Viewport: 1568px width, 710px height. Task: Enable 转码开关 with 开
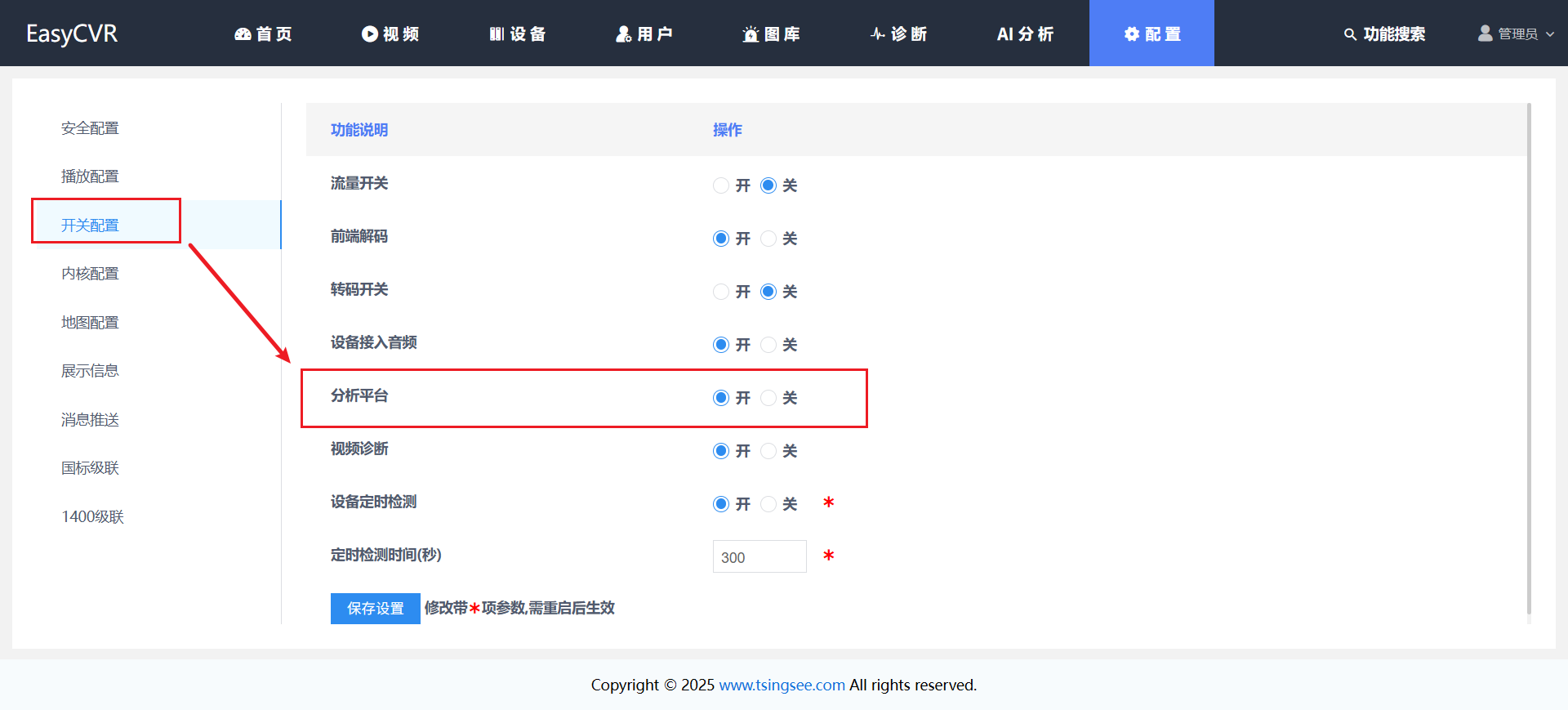point(720,292)
